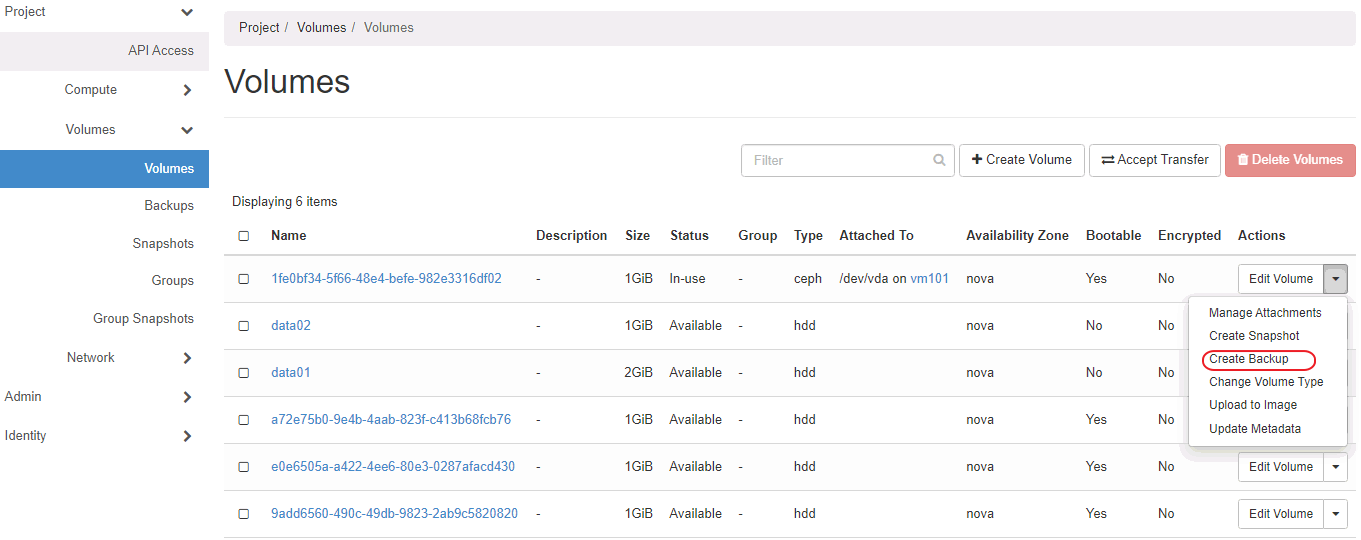Select the data01 volume checkbox

click(x=244, y=373)
